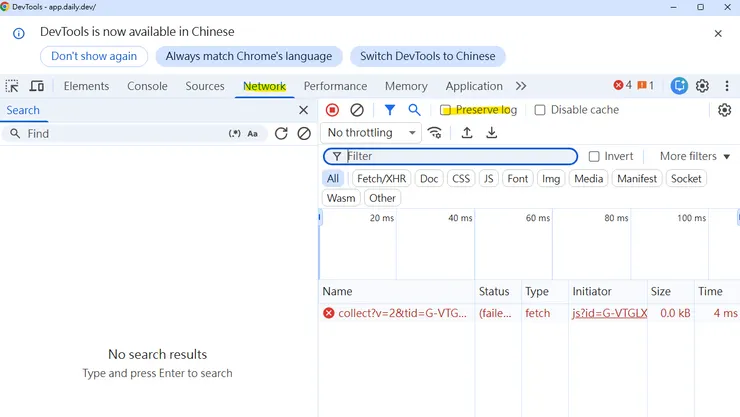Clear the network log
Viewport: 740px width, 417px height.
(x=357, y=110)
